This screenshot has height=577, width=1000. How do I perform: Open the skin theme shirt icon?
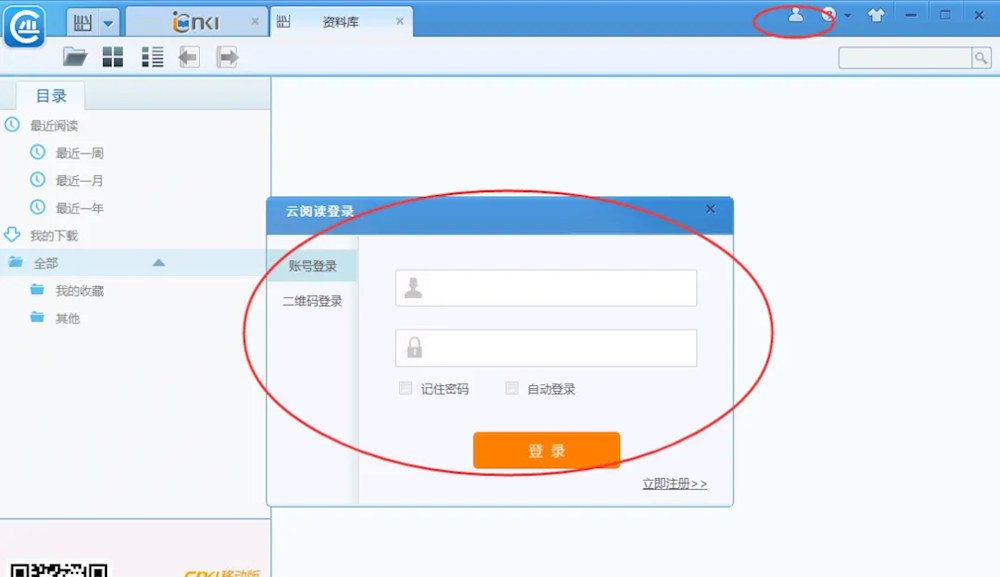876,16
